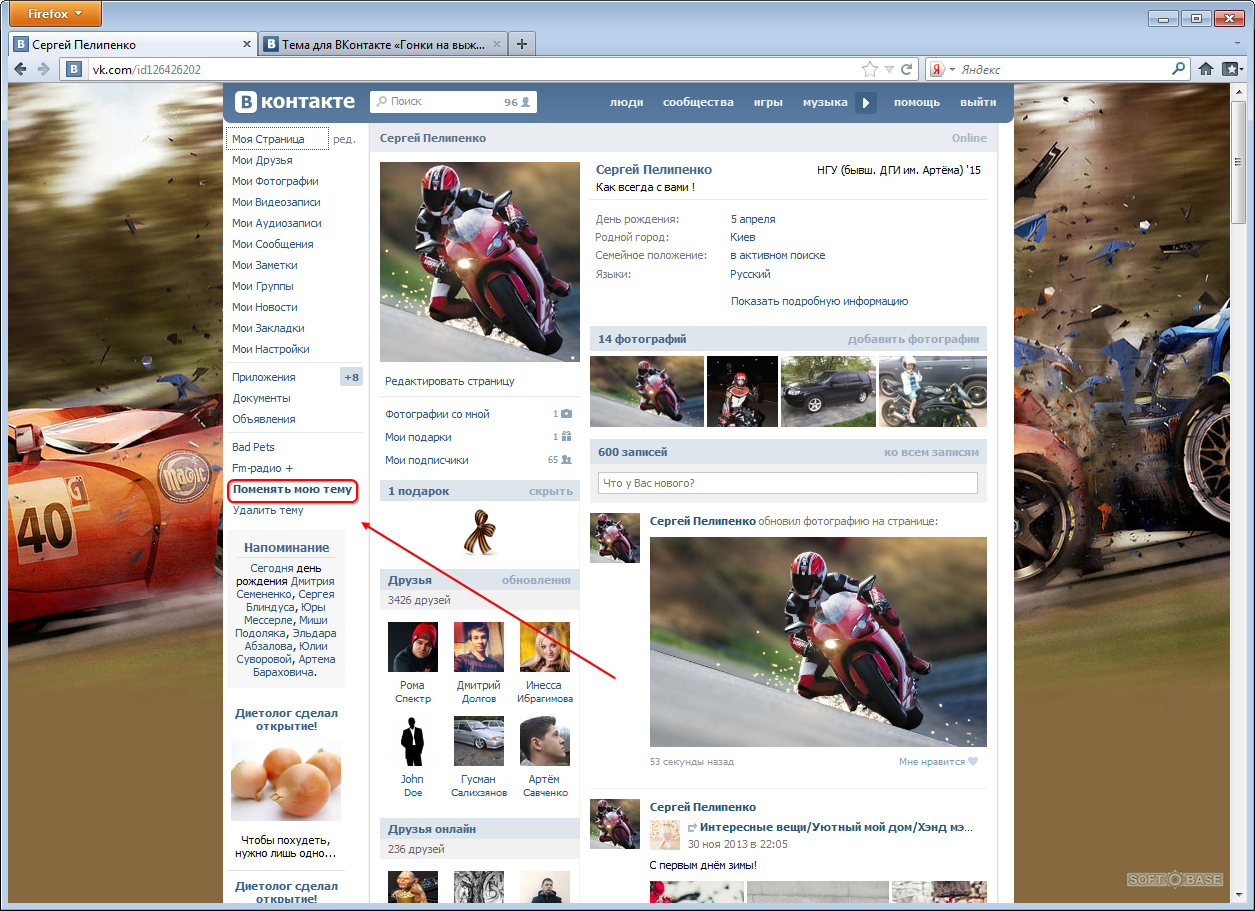Click the +8 applications counter badge

click(351, 377)
